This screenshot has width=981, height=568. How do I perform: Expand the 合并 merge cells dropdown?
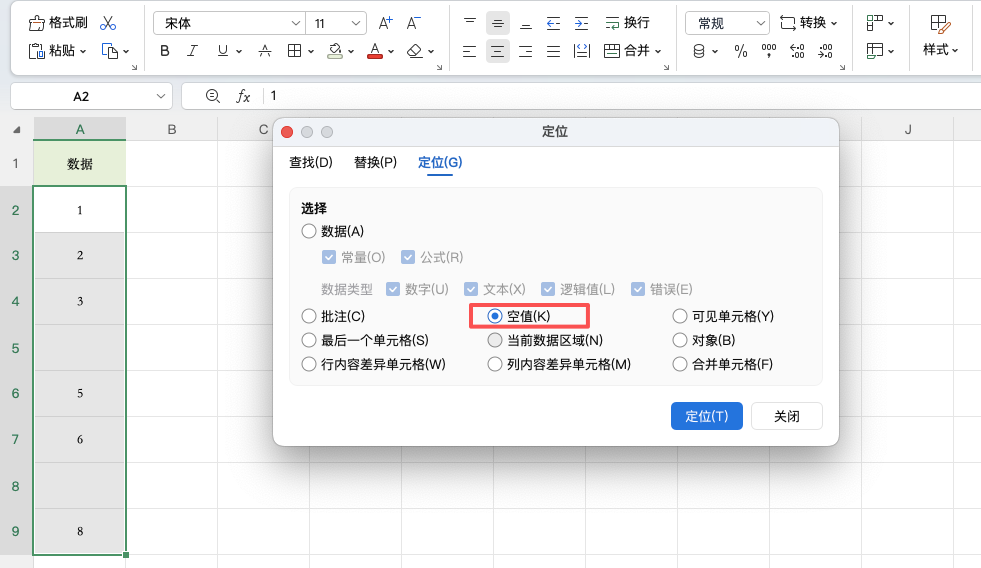pyautogui.click(x=658, y=51)
